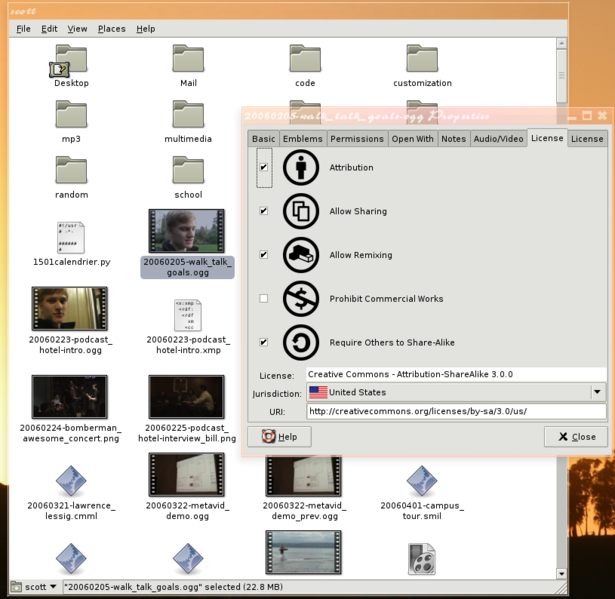The width and height of the screenshot is (615, 599).
Task: Click the Help button in Properties dialog
Action: coord(280,437)
